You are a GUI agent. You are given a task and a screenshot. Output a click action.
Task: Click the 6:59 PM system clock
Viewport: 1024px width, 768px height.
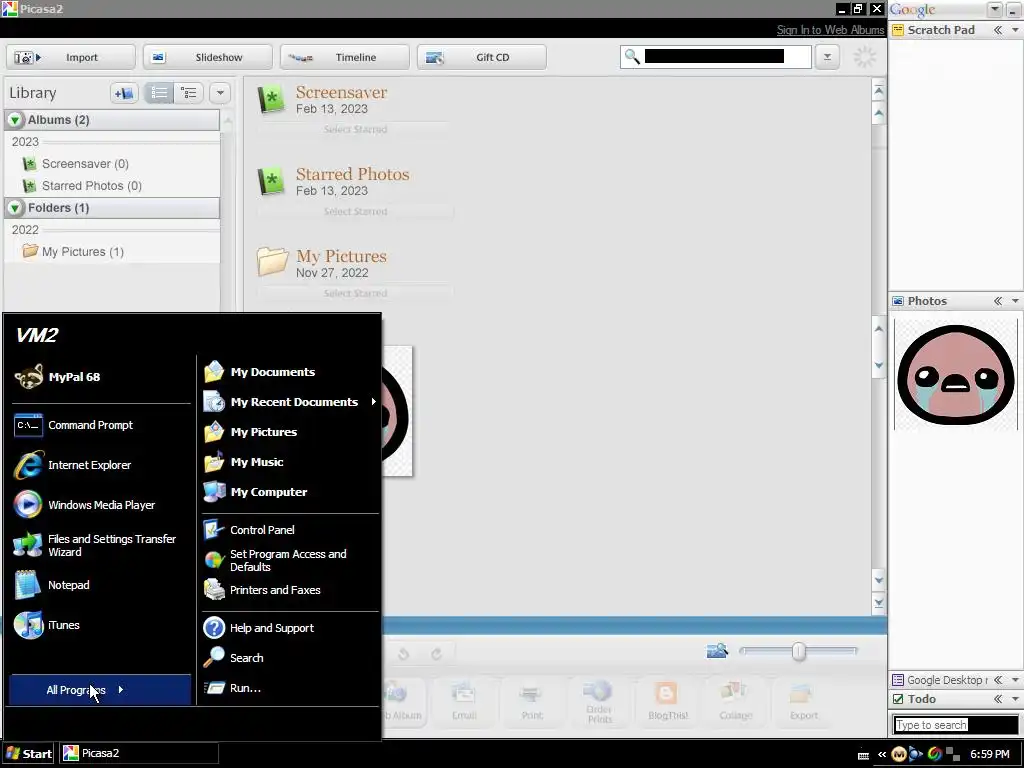[989, 754]
